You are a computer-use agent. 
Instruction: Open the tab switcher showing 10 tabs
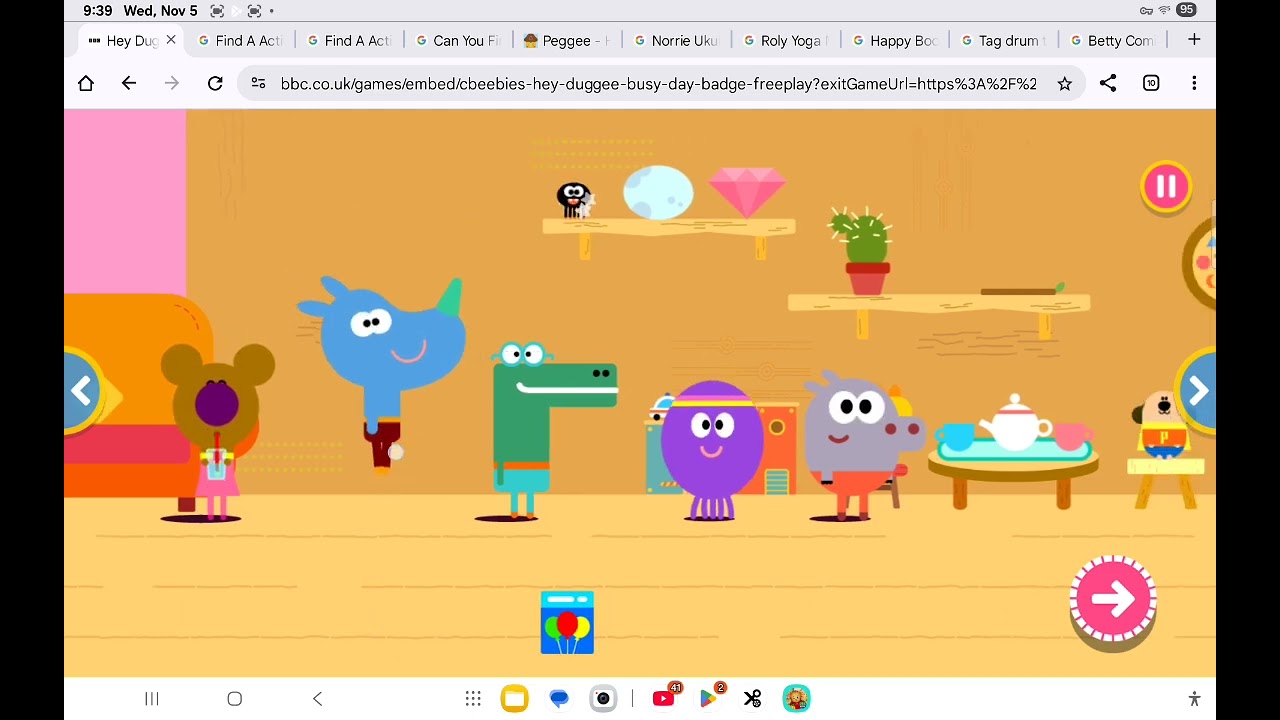(1151, 84)
